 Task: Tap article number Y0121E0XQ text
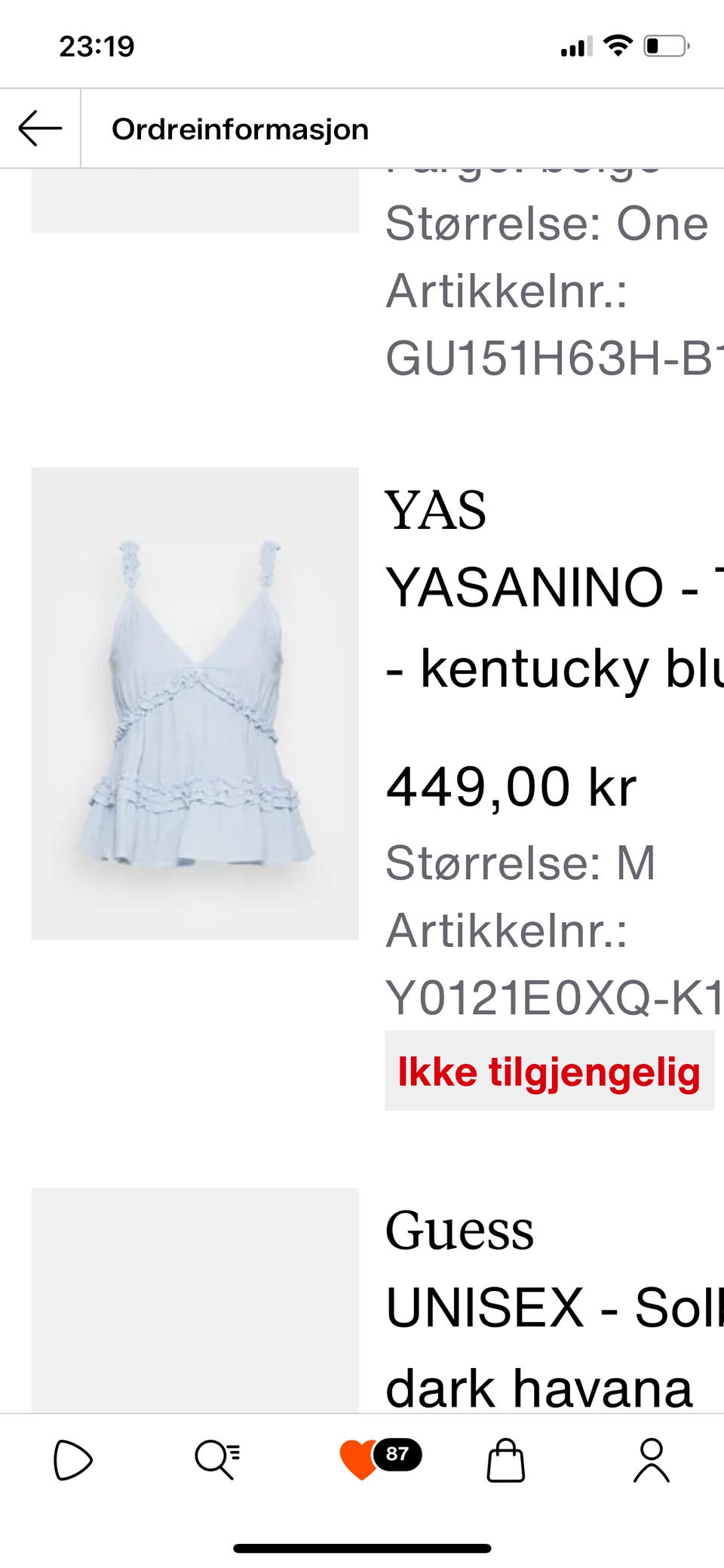pyautogui.click(x=554, y=998)
